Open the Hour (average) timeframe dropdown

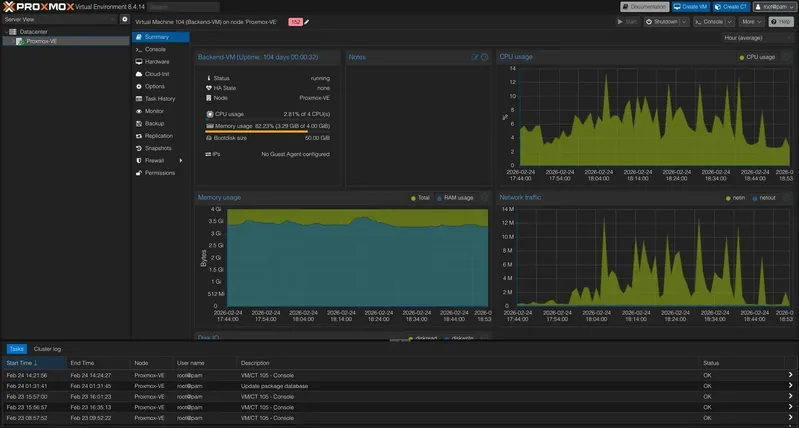pyautogui.click(x=757, y=38)
